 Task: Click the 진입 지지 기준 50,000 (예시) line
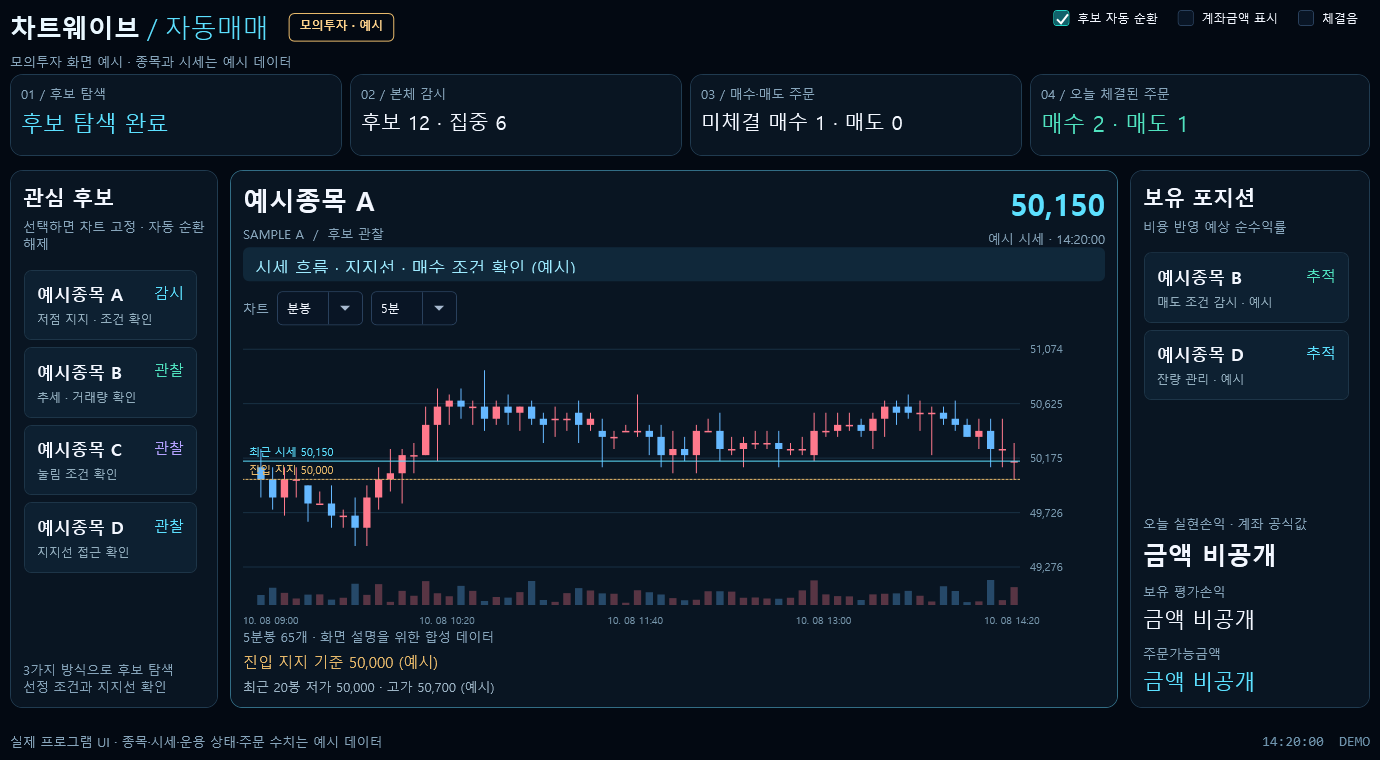(x=341, y=662)
